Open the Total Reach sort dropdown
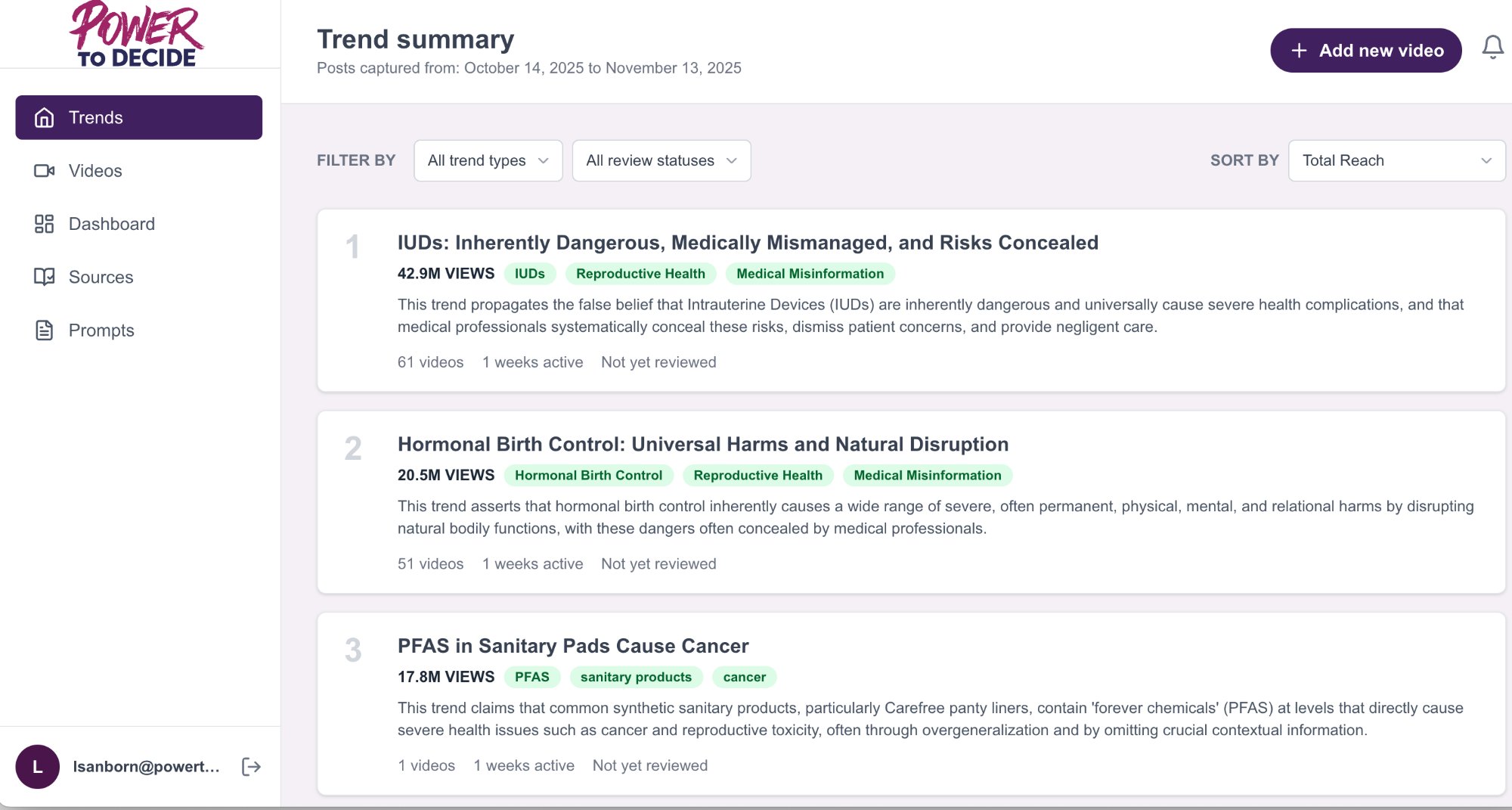 (1396, 160)
